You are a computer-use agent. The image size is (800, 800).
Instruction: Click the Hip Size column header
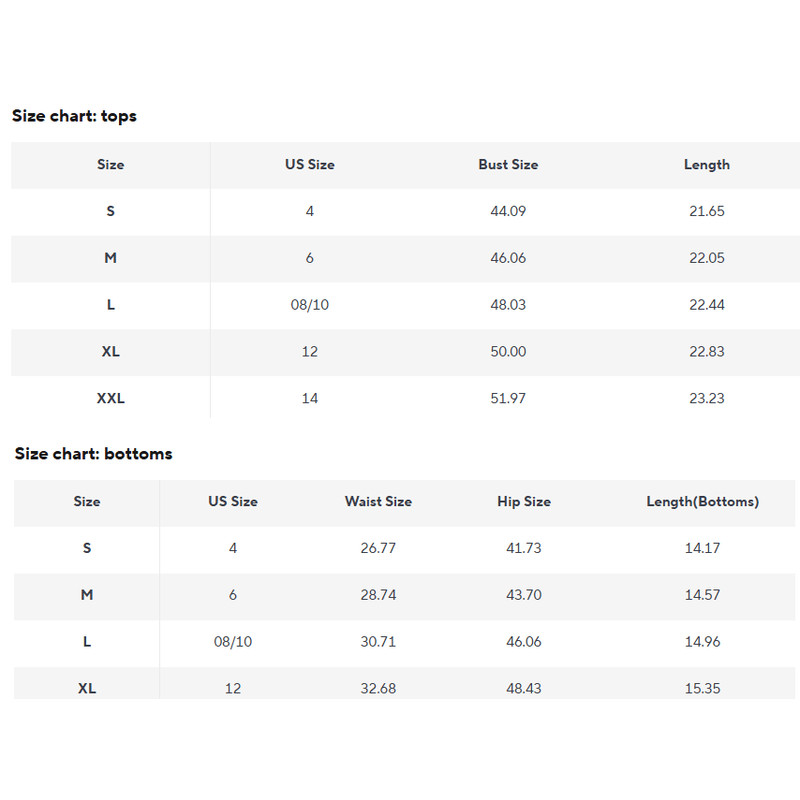click(x=523, y=502)
